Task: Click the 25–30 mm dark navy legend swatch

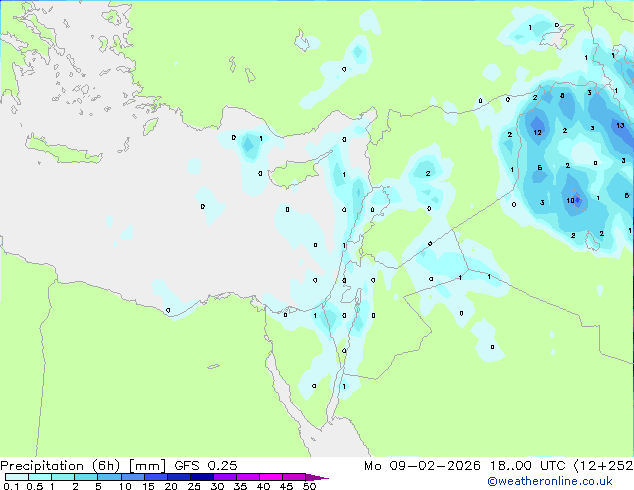Action: click(x=202, y=477)
